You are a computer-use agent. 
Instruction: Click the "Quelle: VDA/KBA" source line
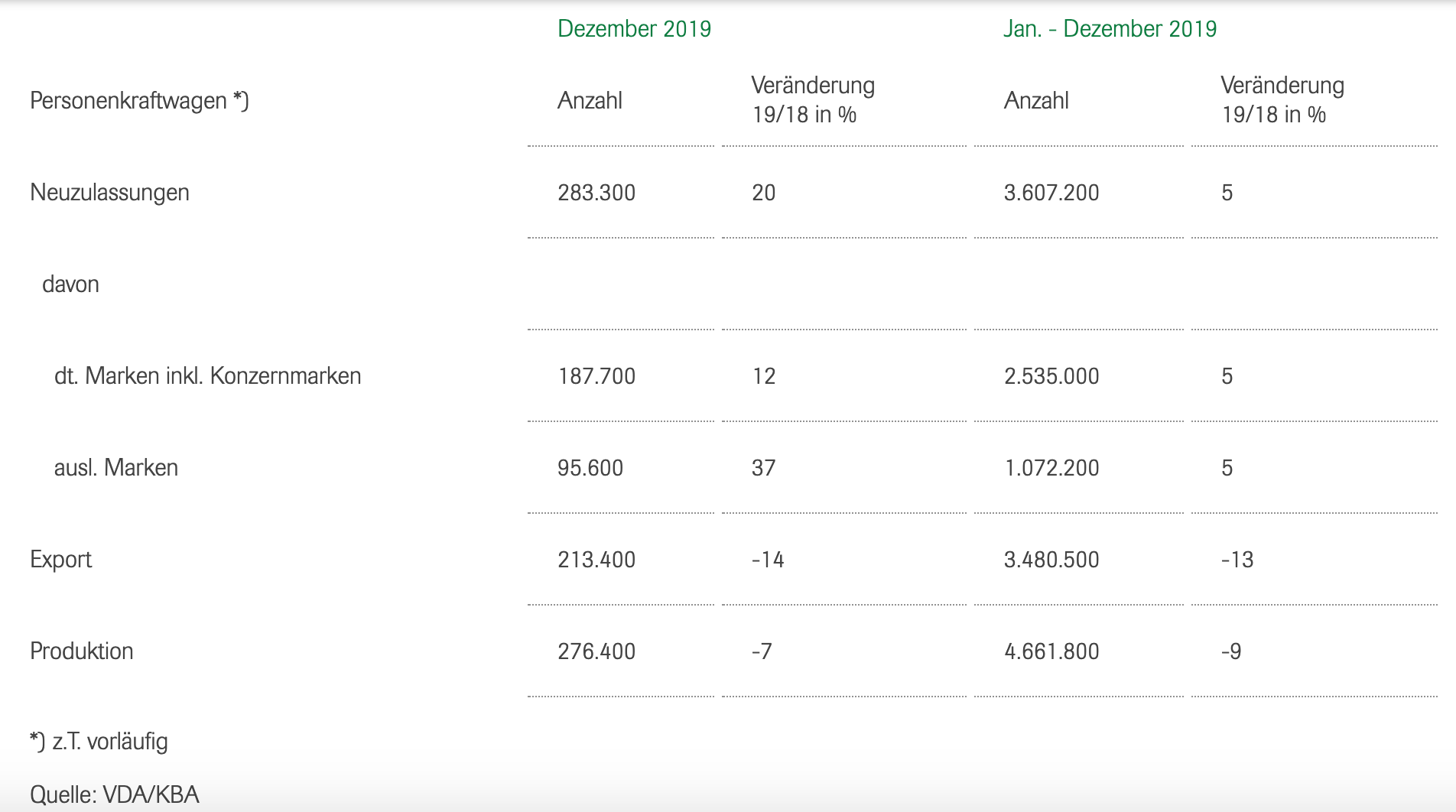114,795
